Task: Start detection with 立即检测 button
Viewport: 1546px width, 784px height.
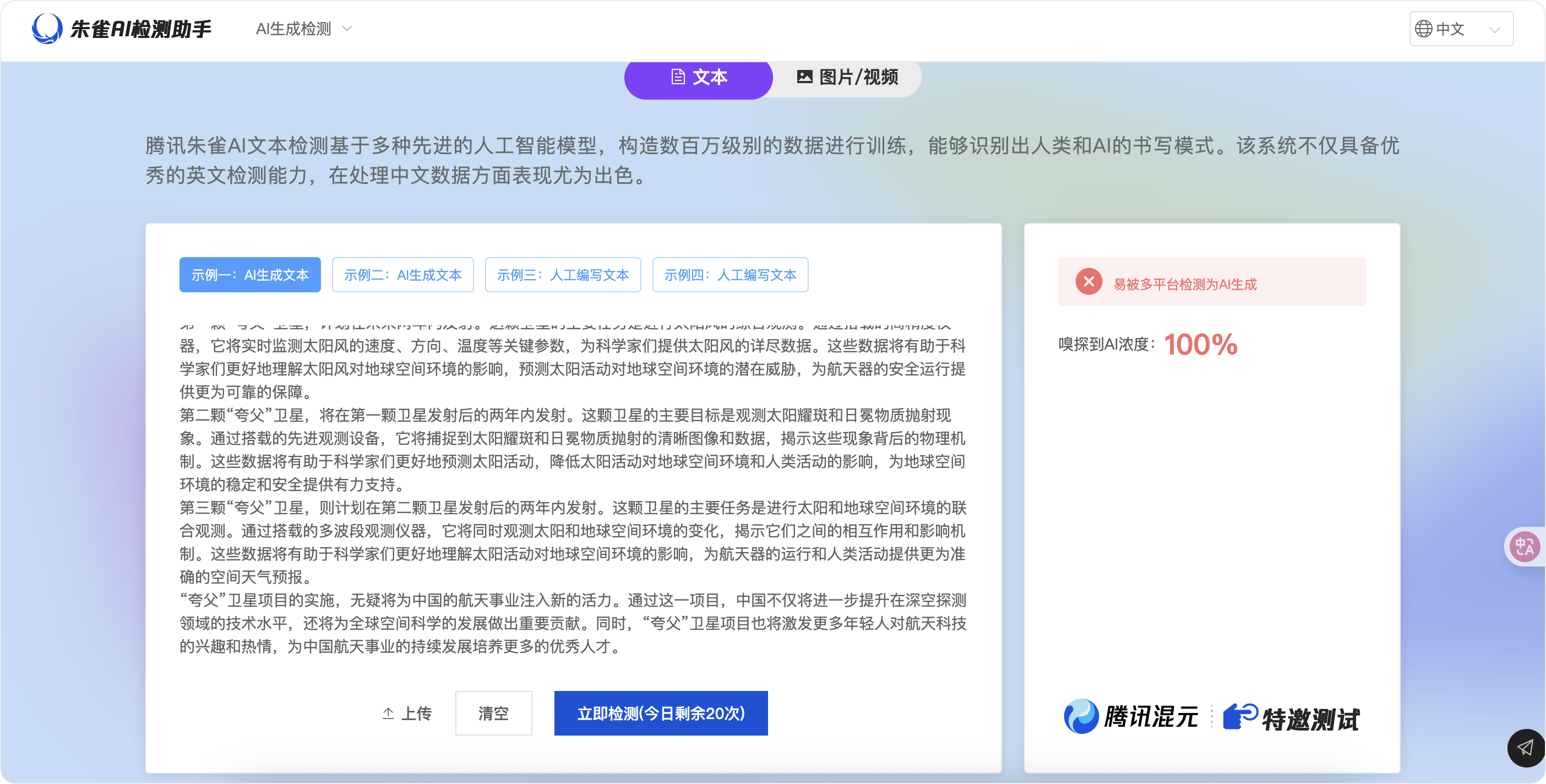Action: [660, 713]
